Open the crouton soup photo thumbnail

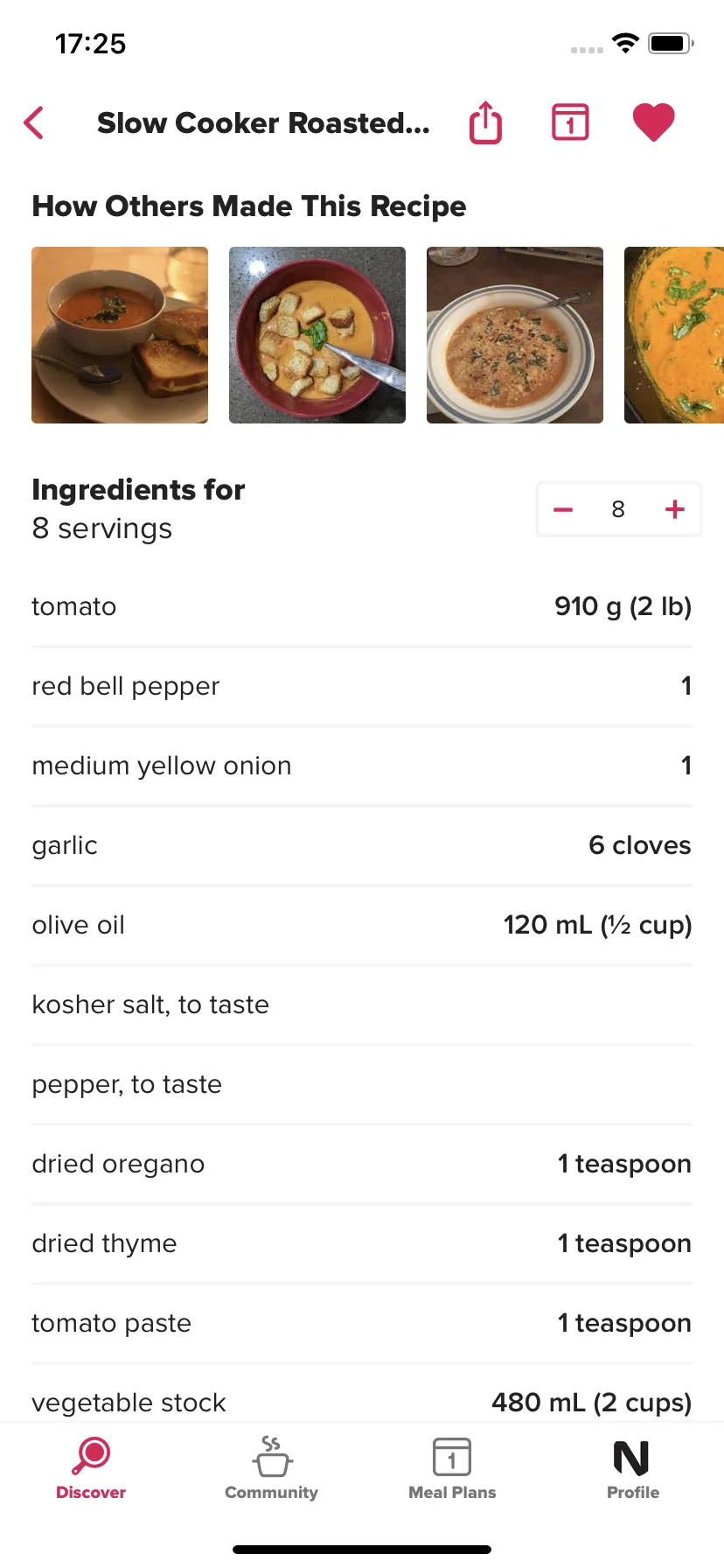[x=317, y=335]
